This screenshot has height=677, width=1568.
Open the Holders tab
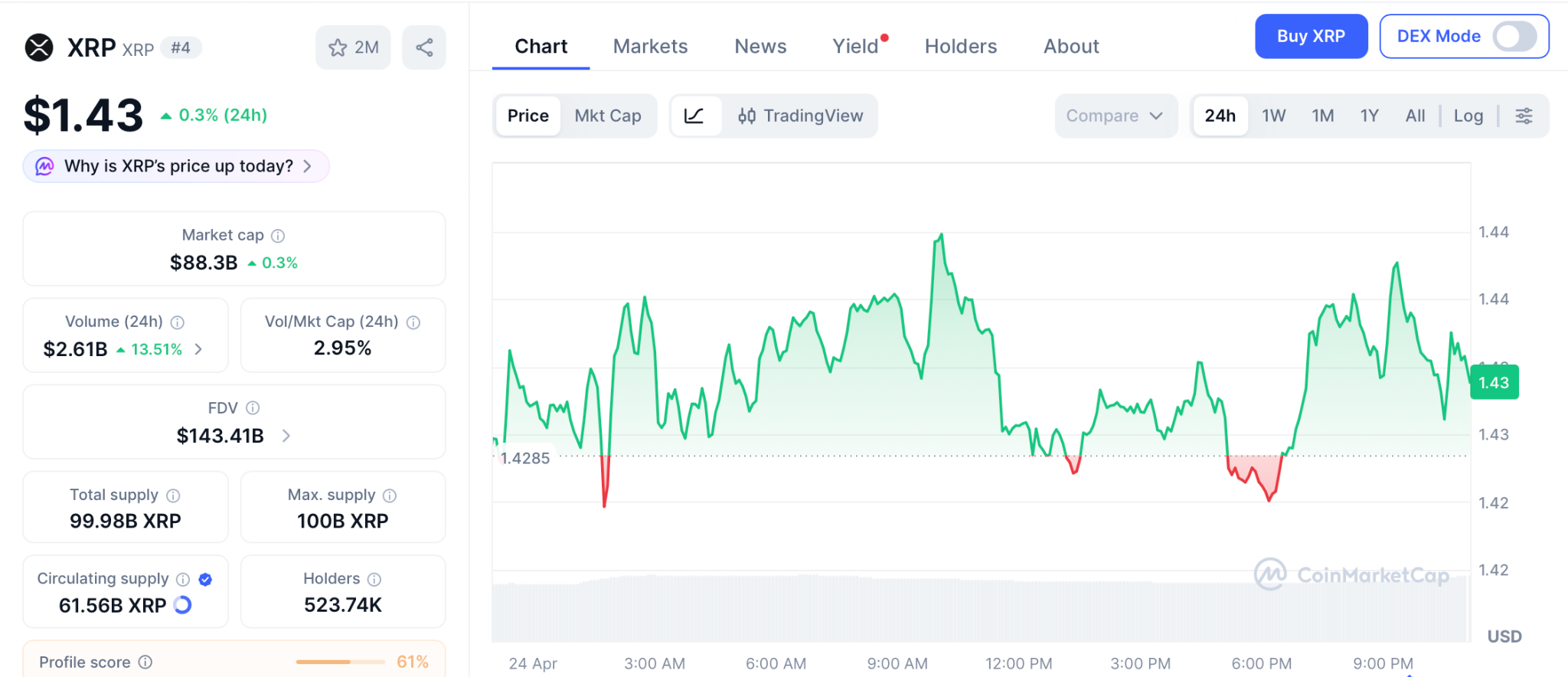coord(960,46)
